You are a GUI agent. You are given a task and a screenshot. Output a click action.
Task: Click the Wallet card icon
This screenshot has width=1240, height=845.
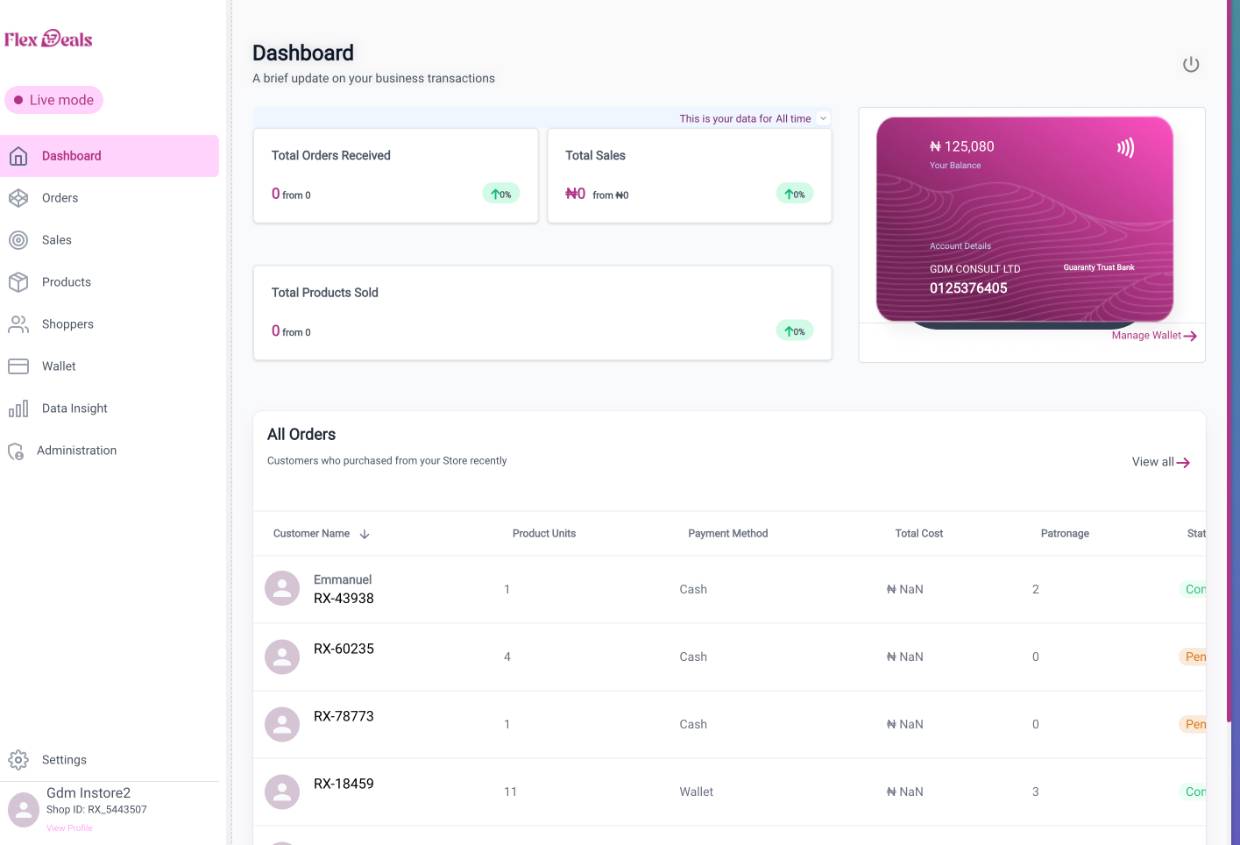[18, 366]
